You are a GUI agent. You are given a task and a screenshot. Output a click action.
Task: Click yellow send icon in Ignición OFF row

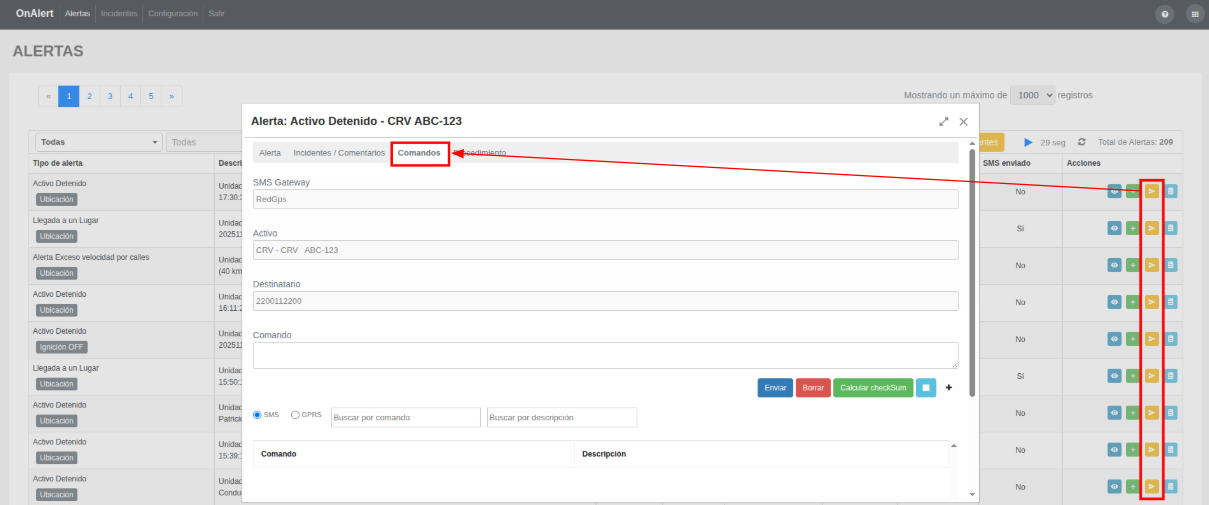1151,339
